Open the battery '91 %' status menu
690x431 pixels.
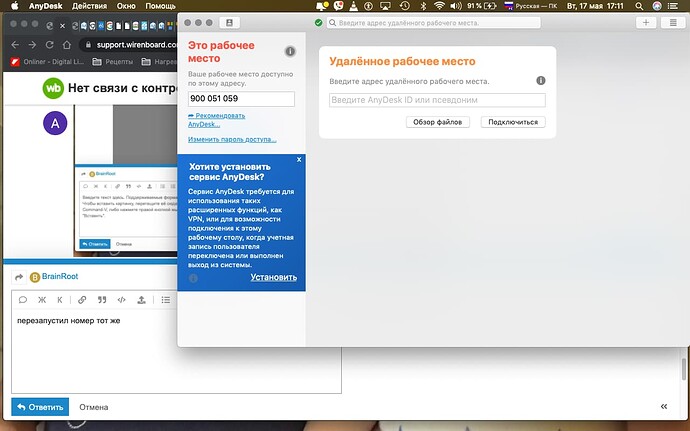click(482, 6)
